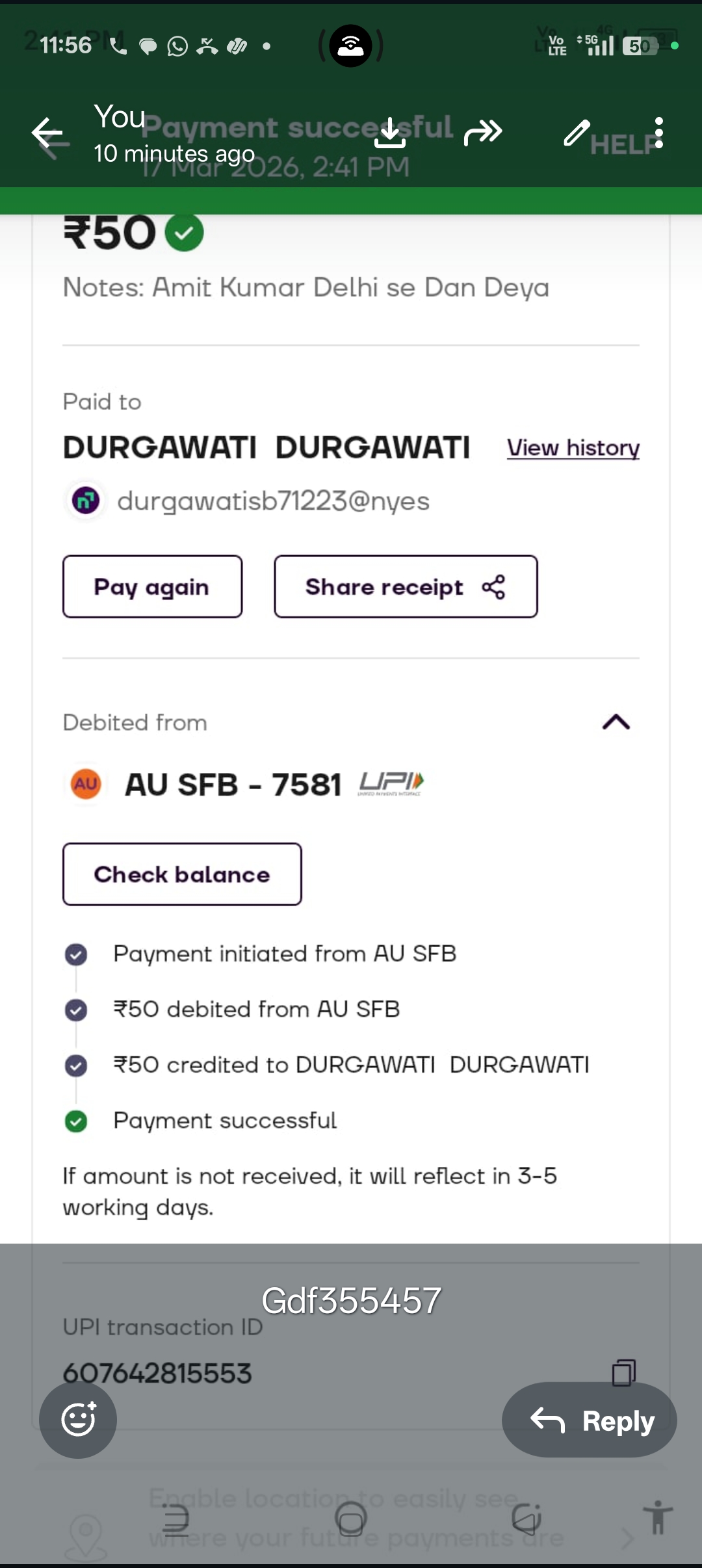Copy the UPI transaction ID
Screen dimensions: 702x1568
click(623, 1372)
